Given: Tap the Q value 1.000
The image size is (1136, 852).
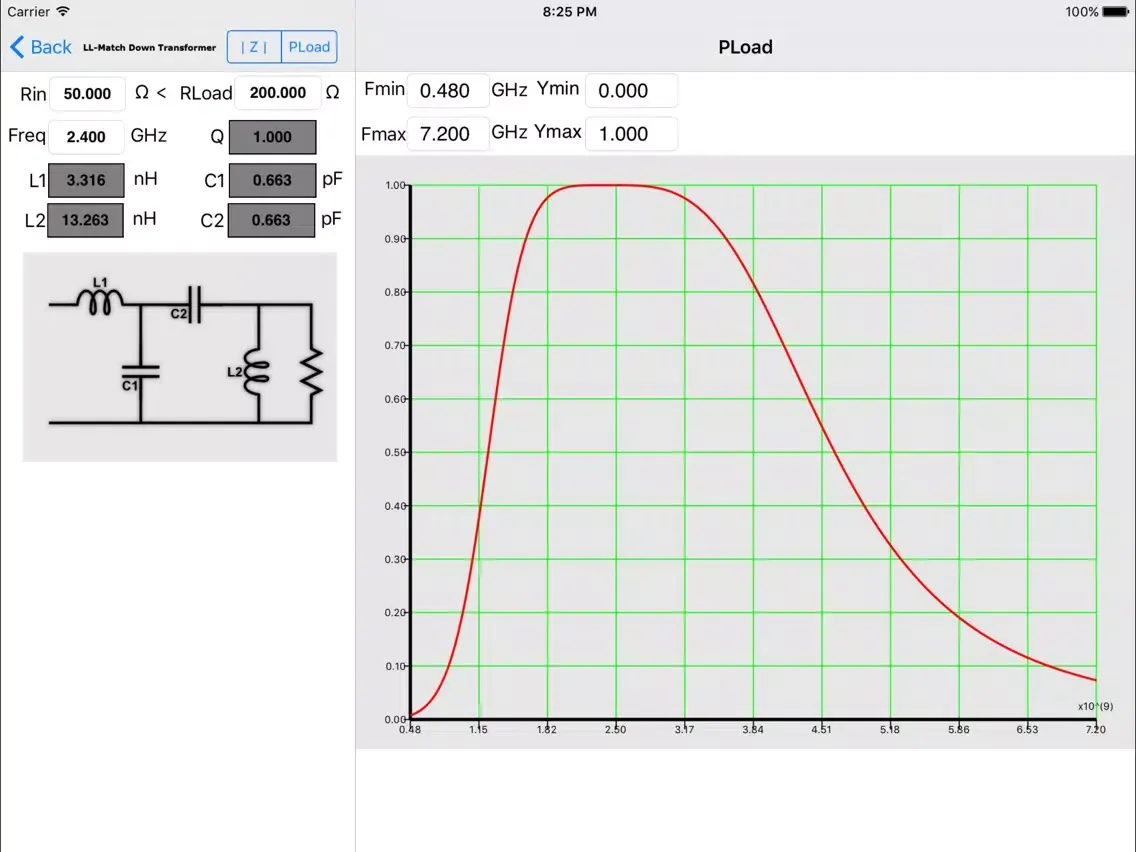Looking at the screenshot, I should coord(272,137).
